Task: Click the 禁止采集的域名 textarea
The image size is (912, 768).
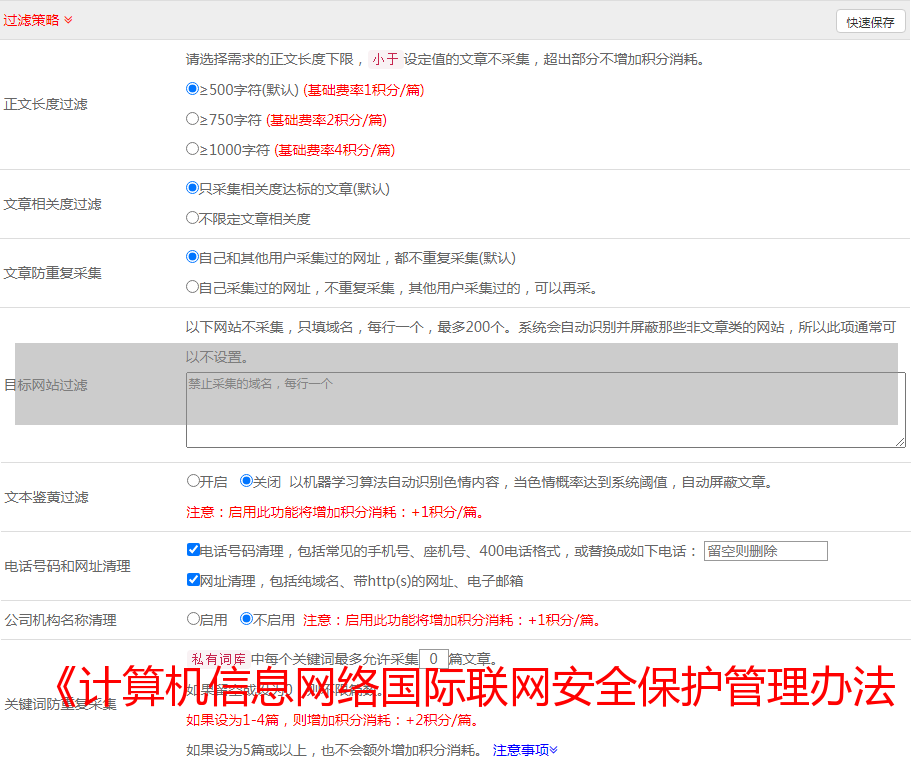Action: tap(545, 410)
